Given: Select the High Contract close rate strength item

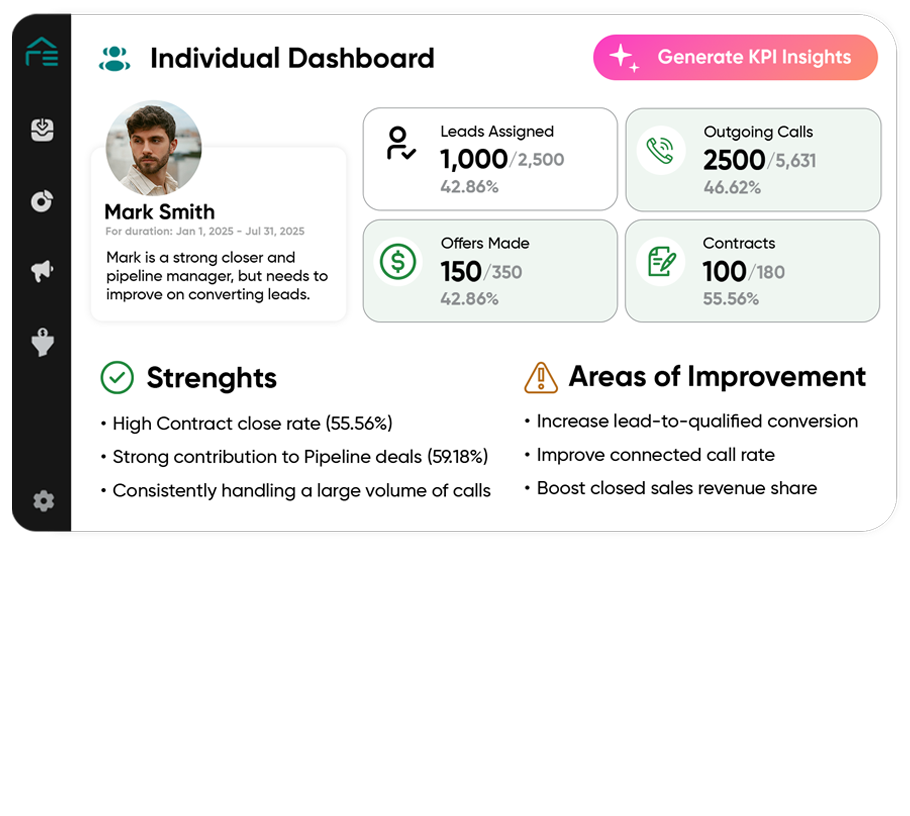Looking at the screenshot, I should pos(252,424).
